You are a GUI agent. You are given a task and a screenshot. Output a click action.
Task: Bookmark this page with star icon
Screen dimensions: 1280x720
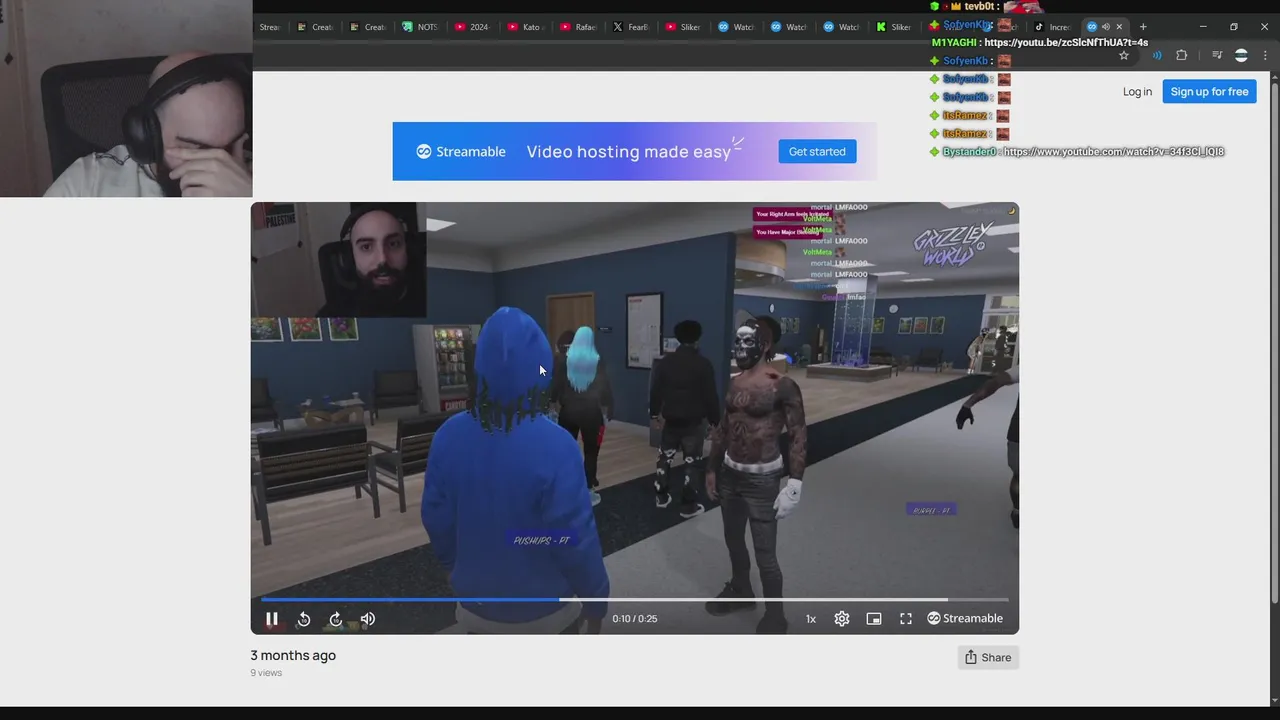[1124, 55]
